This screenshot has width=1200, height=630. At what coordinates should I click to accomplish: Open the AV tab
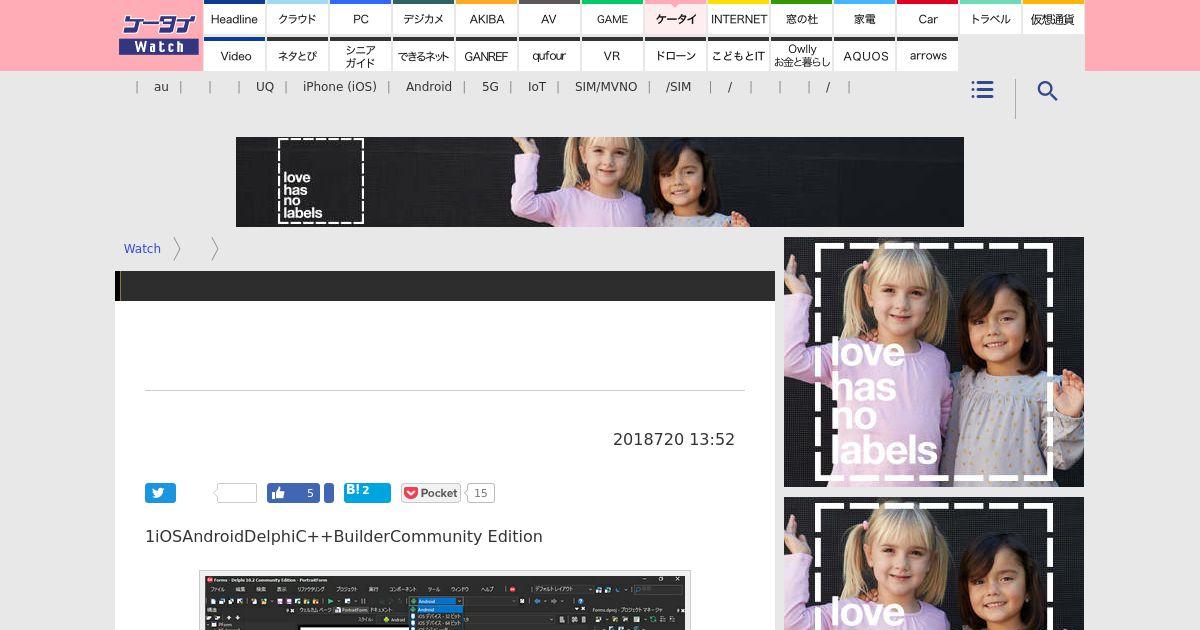pyautogui.click(x=549, y=18)
